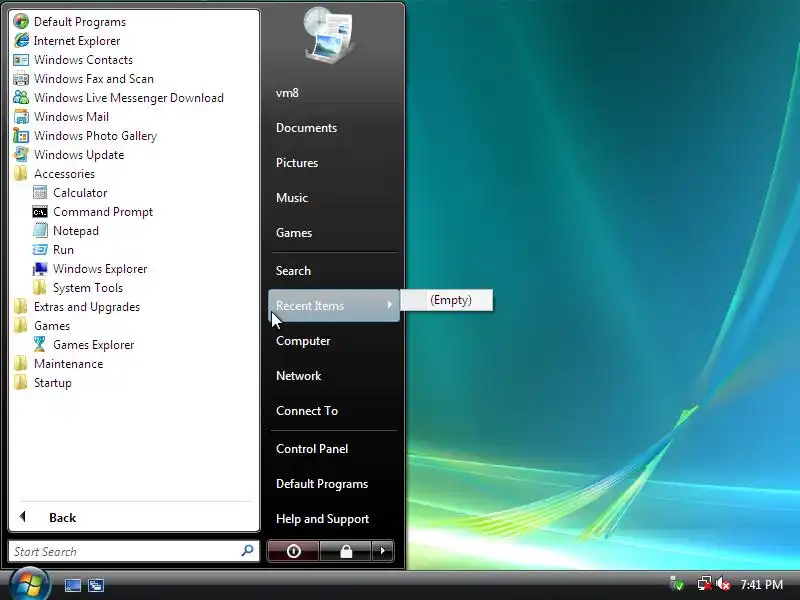Open Pictures from the right pane

pos(297,163)
